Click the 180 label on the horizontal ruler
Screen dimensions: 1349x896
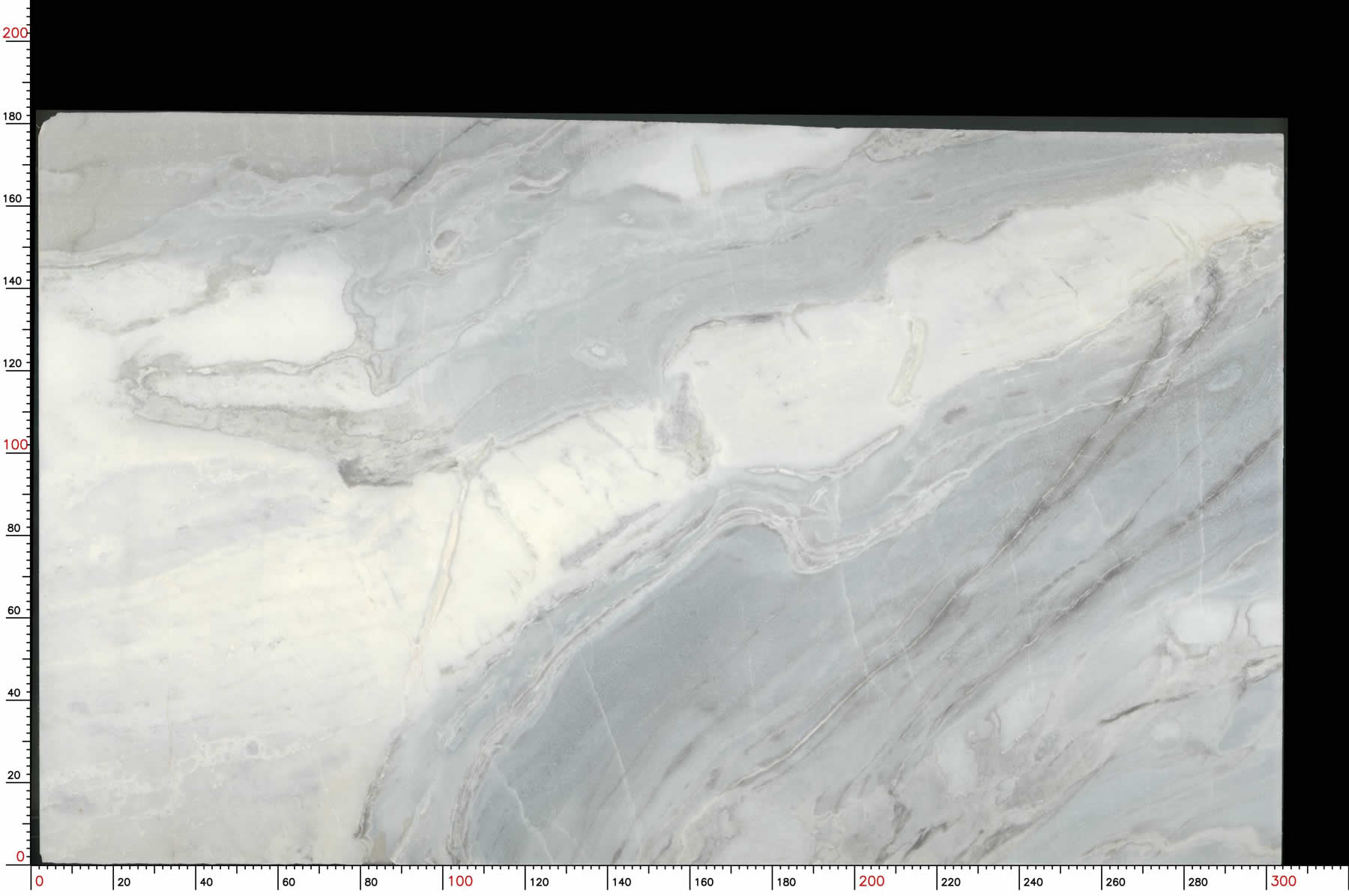(x=786, y=883)
